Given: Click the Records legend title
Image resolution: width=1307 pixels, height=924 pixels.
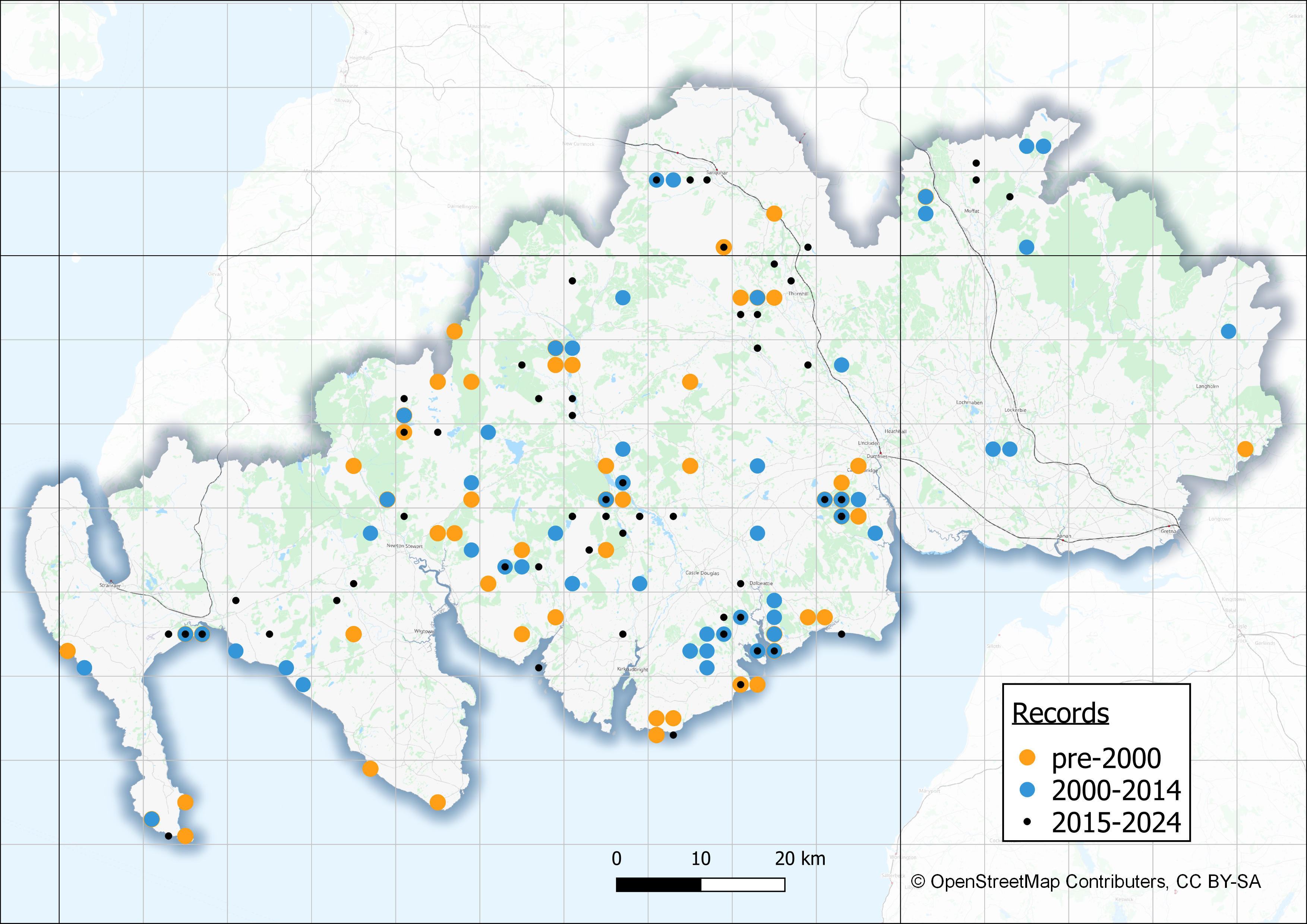Looking at the screenshot, I should tap(1060, 713).
